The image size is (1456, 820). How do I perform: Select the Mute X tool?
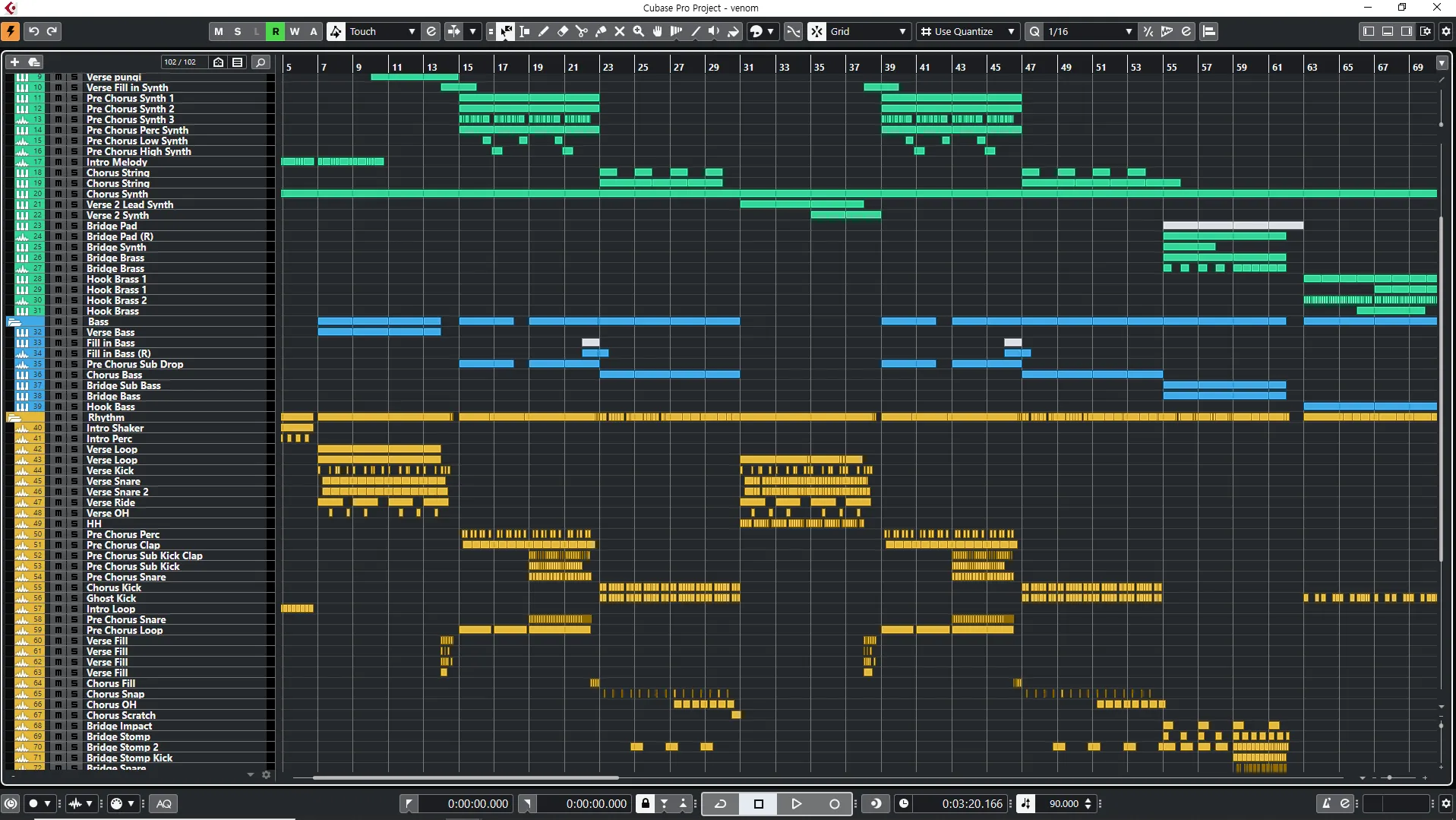(620, 31)
